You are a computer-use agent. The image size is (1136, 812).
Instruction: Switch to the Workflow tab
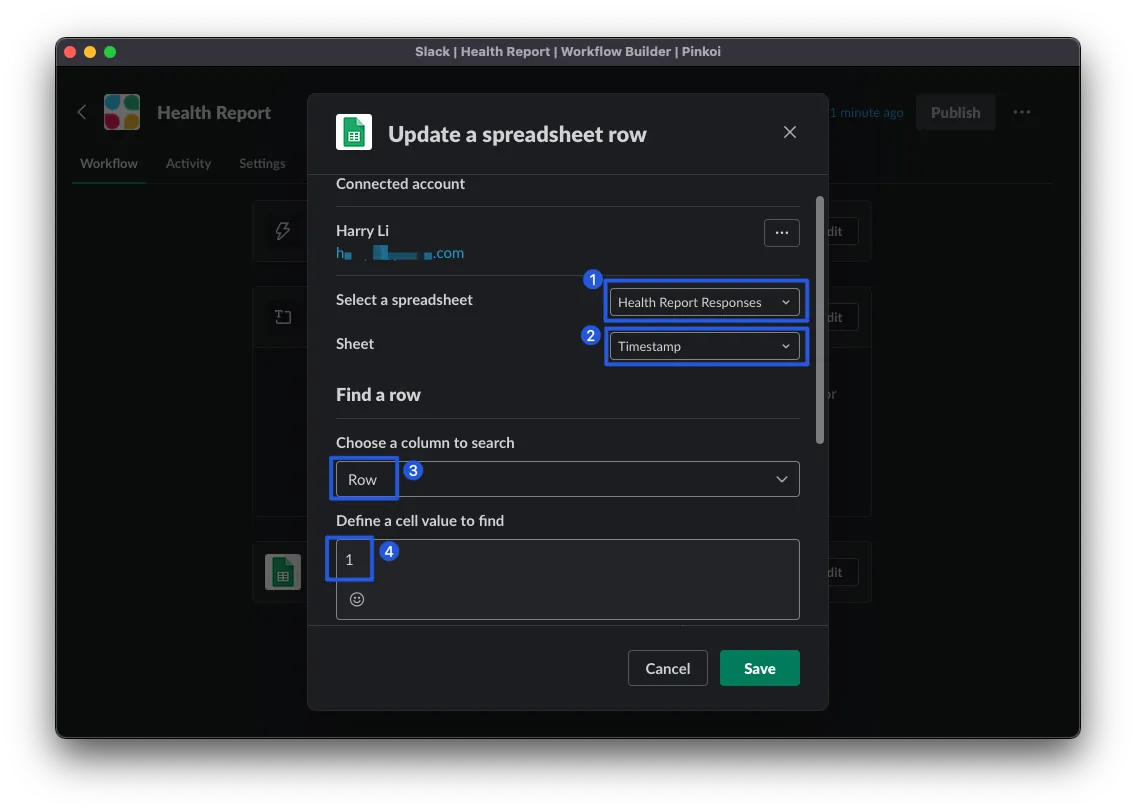pos(109,163)
